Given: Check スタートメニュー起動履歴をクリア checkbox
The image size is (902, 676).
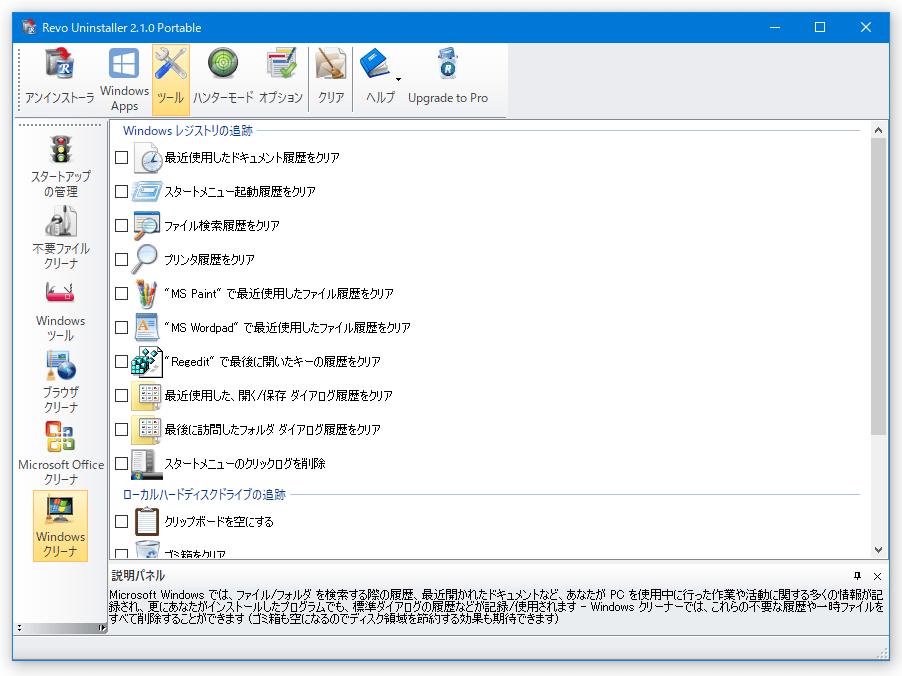Looking at the screenshot, I should (x=121, y=192).
